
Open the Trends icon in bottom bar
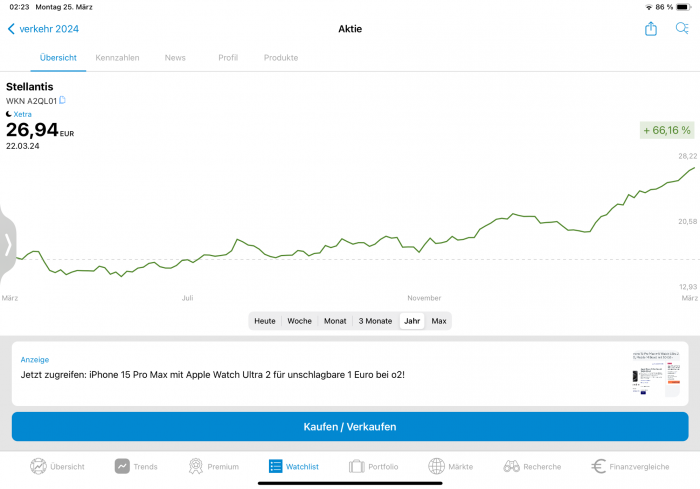122,466
